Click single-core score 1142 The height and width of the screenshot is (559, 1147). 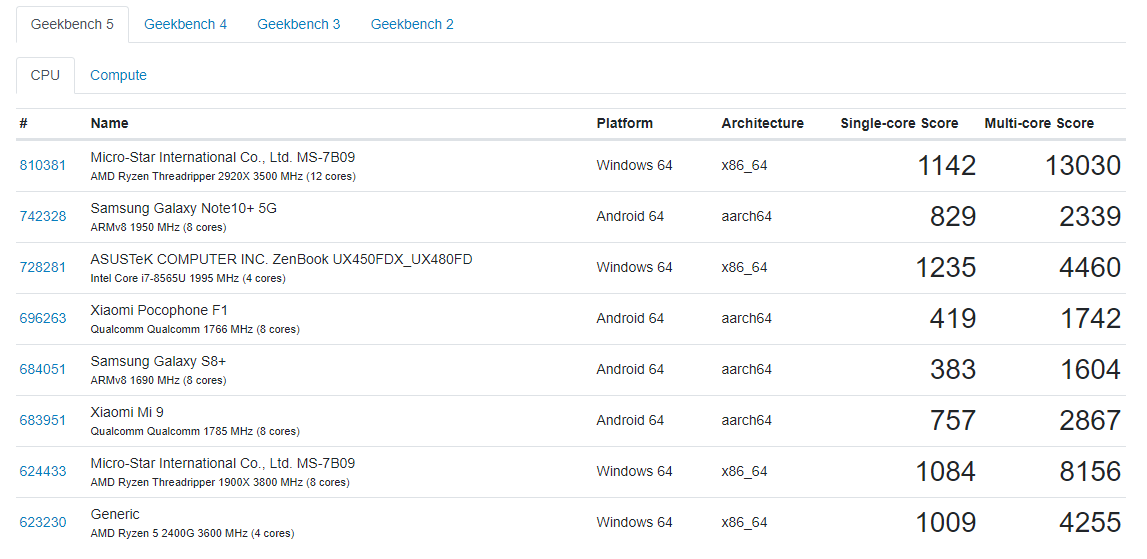pyautogui.click(x=947, y=165)
